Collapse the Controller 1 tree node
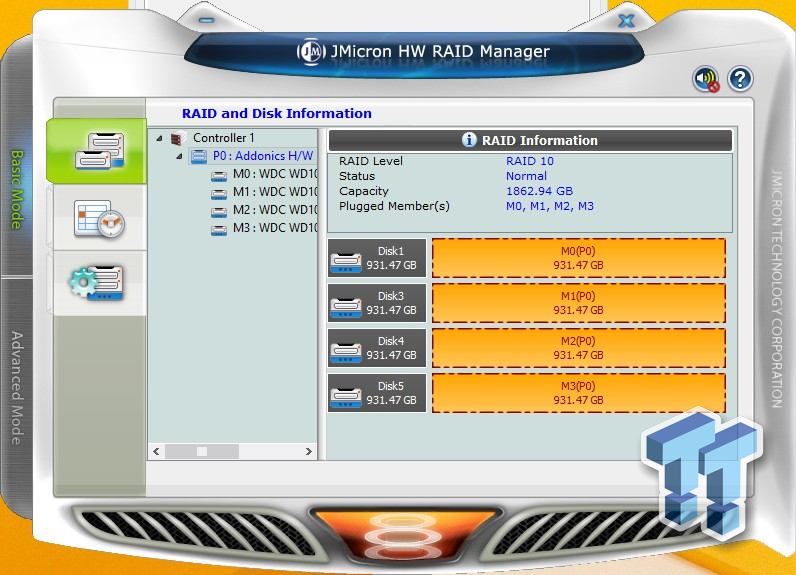 (x=160, y=138)
